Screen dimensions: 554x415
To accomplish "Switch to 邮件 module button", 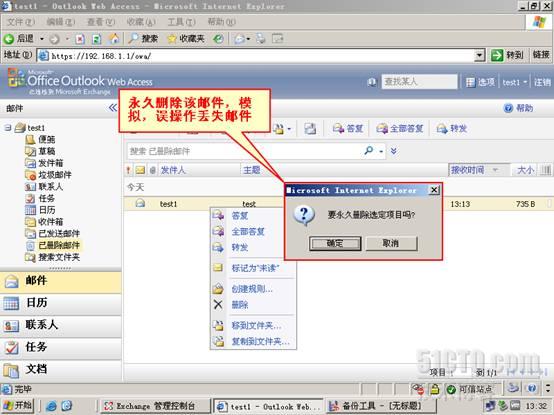I will click(60, 281).
